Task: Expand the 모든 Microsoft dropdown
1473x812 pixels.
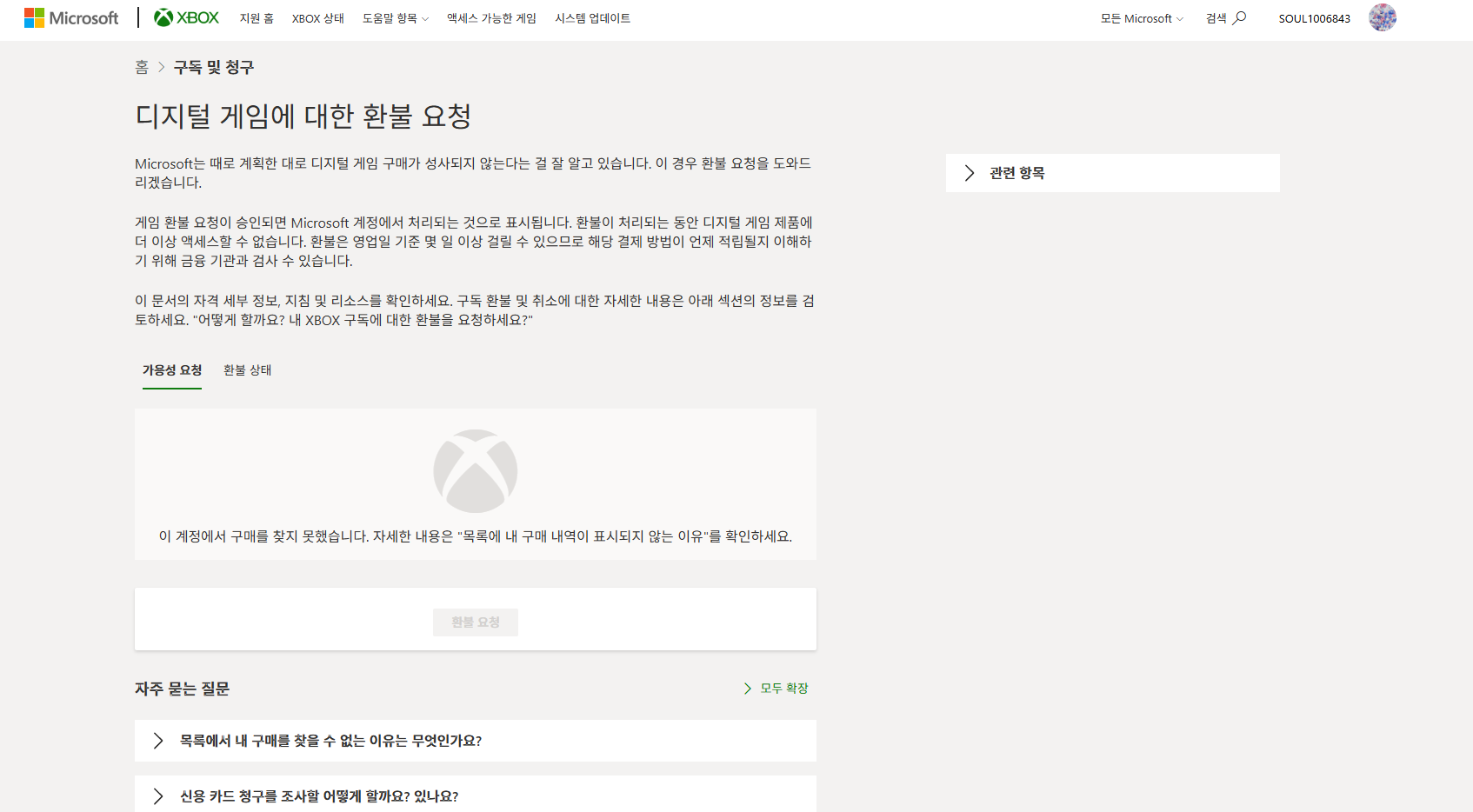Action: click(x=1142, y=18)
